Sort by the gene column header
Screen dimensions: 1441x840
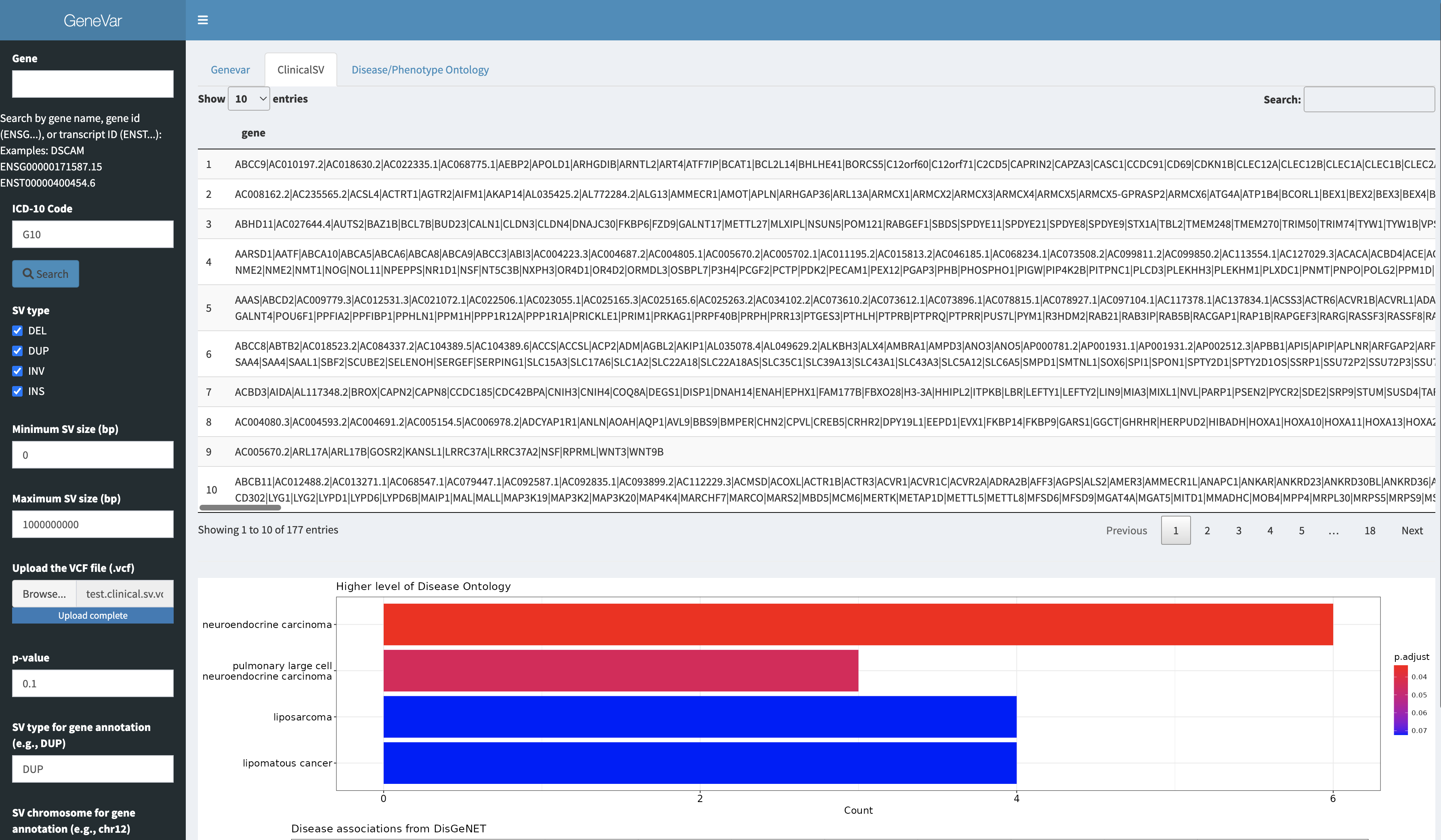[x=253, y=133]
